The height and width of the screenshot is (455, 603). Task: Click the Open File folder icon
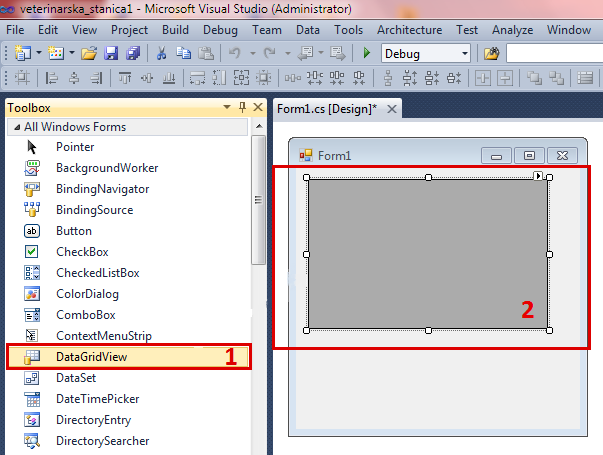(x=89, y=53)
